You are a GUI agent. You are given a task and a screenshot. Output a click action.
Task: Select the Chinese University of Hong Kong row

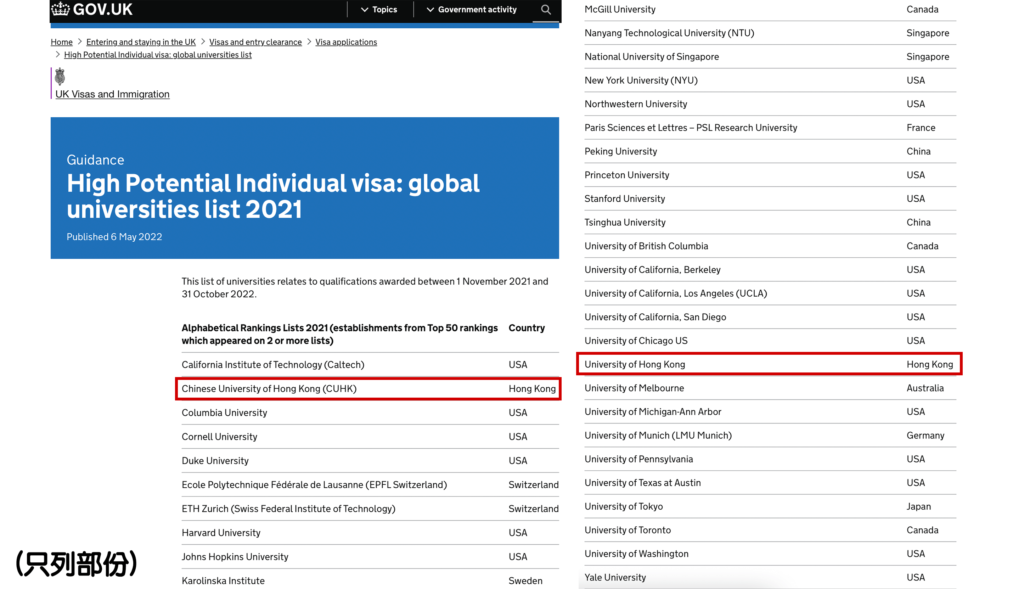point(368,389)
